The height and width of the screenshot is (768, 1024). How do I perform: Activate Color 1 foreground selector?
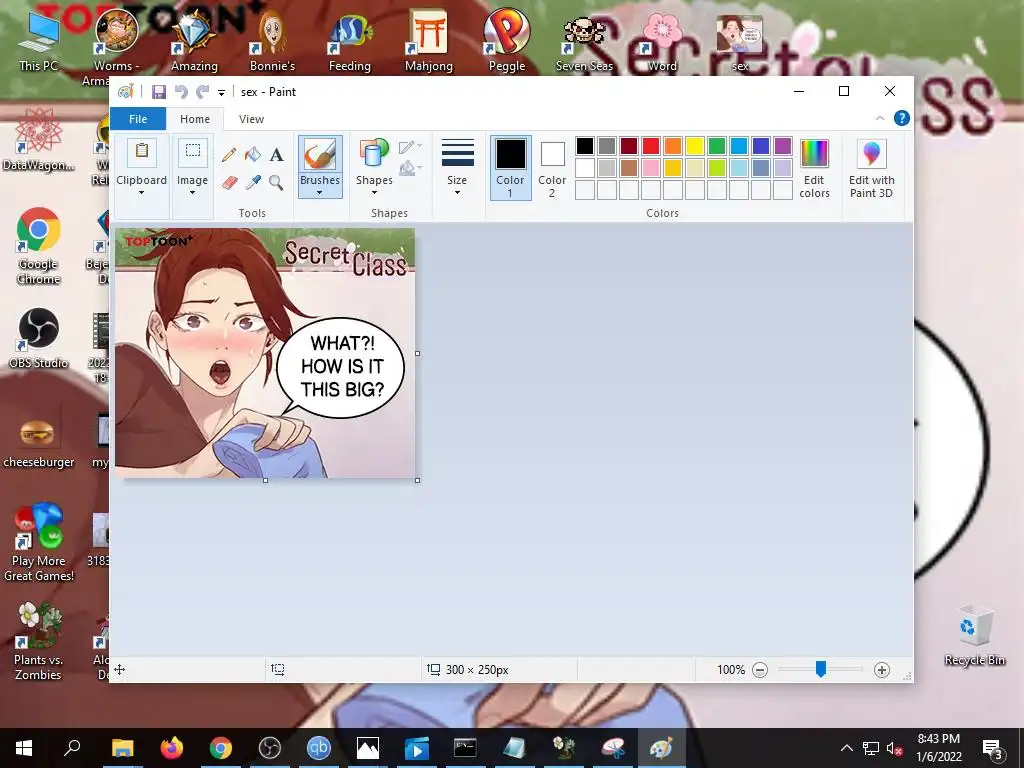tap(510, 168)
